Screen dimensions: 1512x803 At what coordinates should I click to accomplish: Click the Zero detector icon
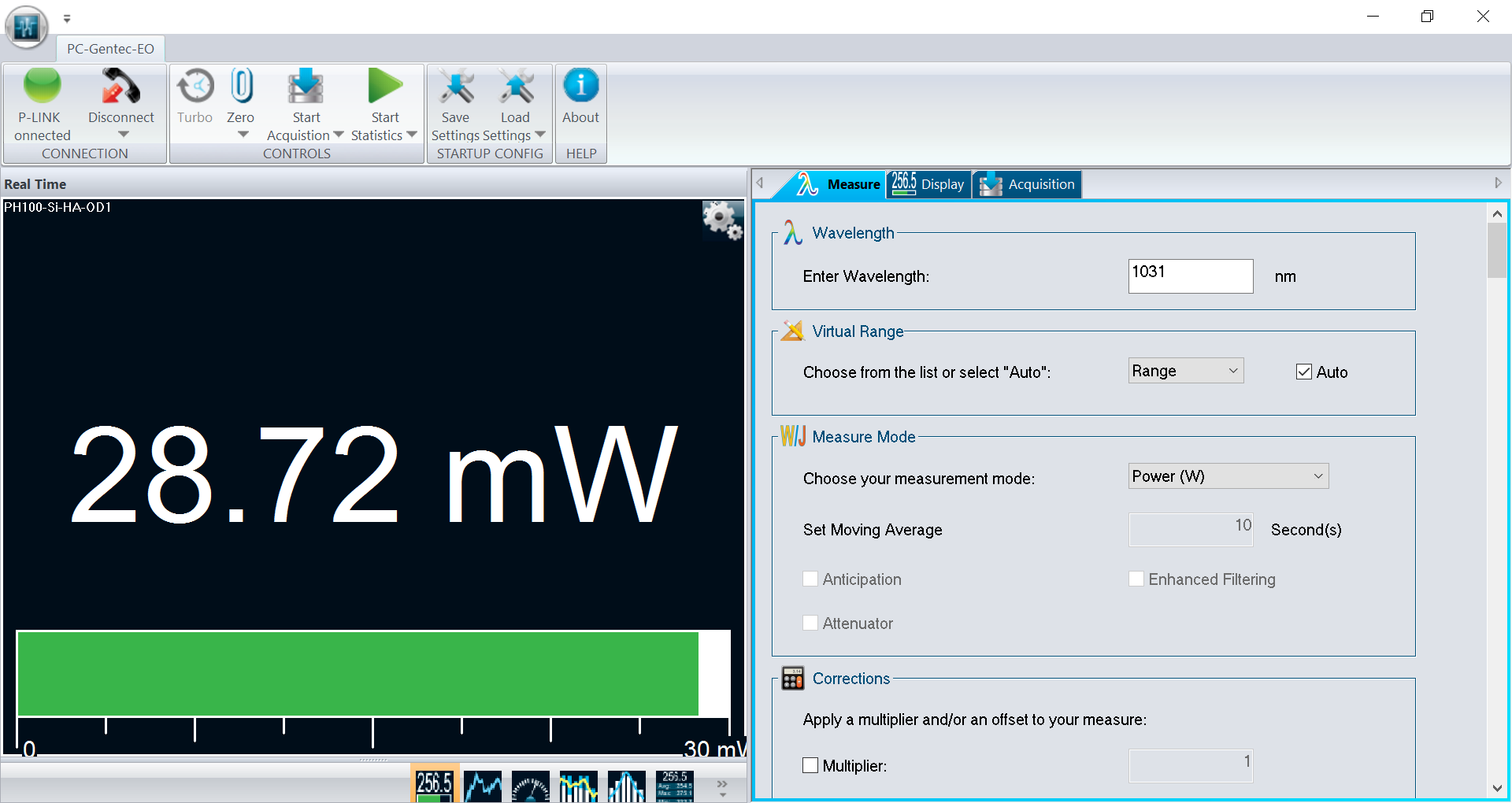[x=241, y=87]
